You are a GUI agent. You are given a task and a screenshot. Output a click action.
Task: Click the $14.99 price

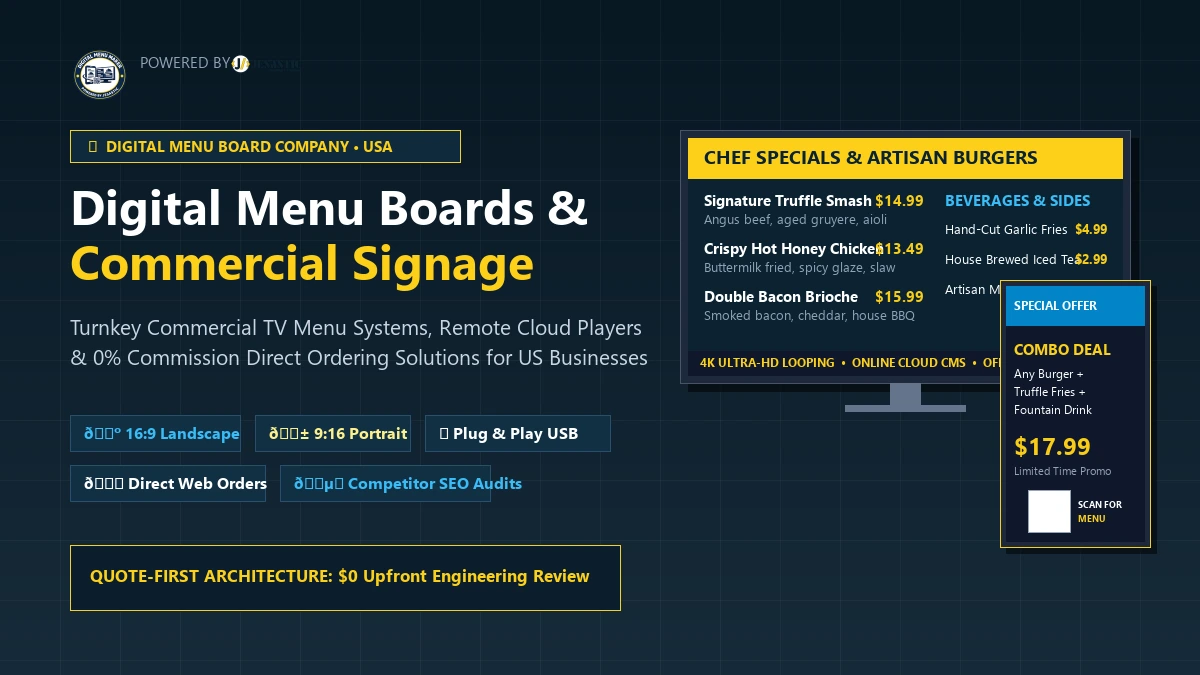coord(899,201)
